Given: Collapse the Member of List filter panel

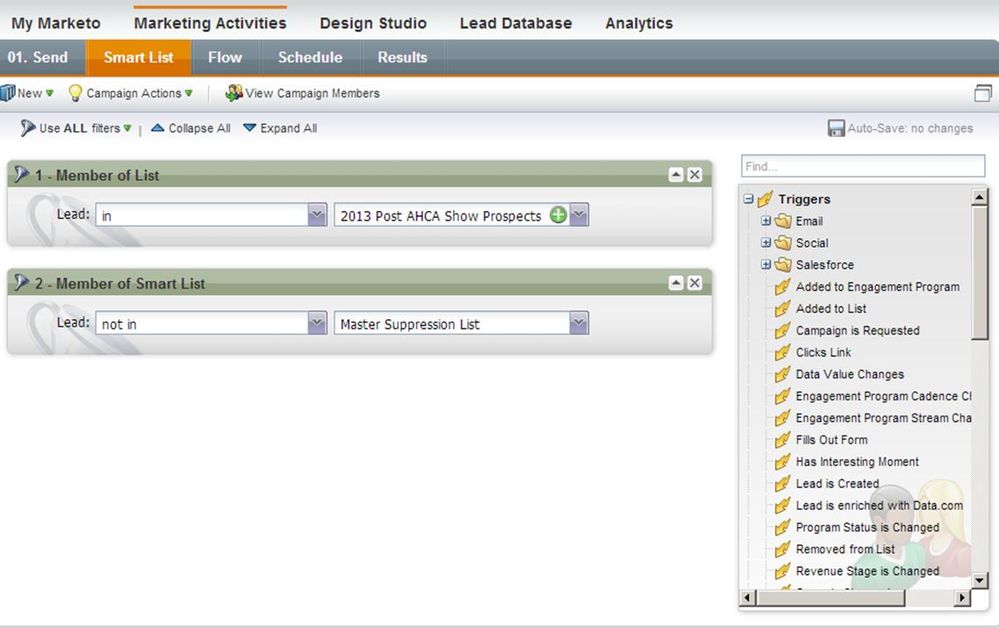Looking at the screenshot, I should 676,175.
